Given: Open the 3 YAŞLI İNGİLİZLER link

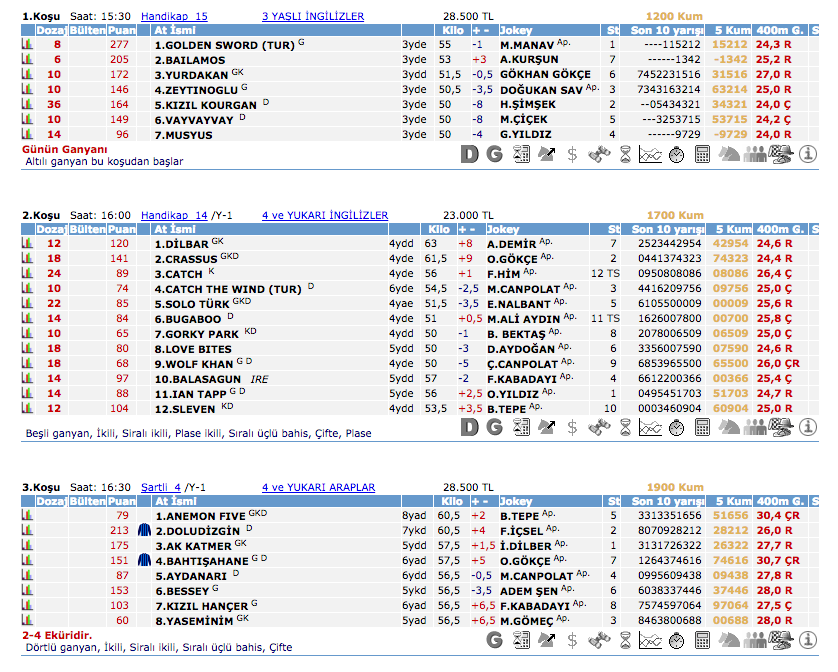Looking at the screenshot, I should (x=312, y=17).
